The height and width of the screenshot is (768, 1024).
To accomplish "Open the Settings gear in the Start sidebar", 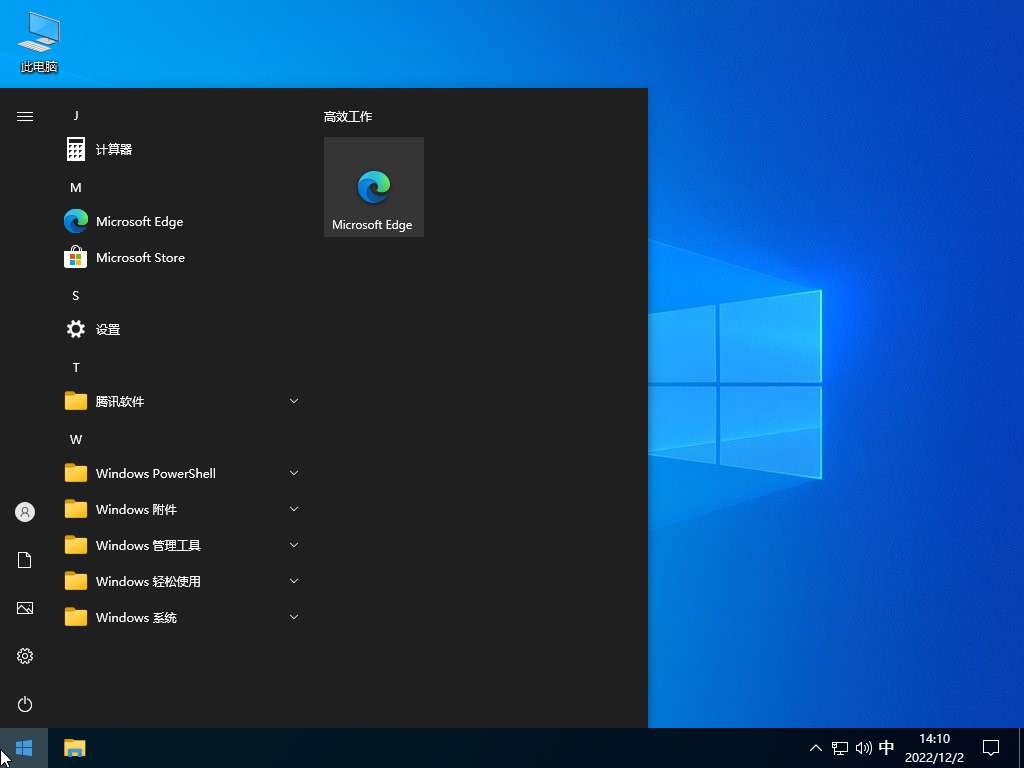I will [x=25, y=656].
